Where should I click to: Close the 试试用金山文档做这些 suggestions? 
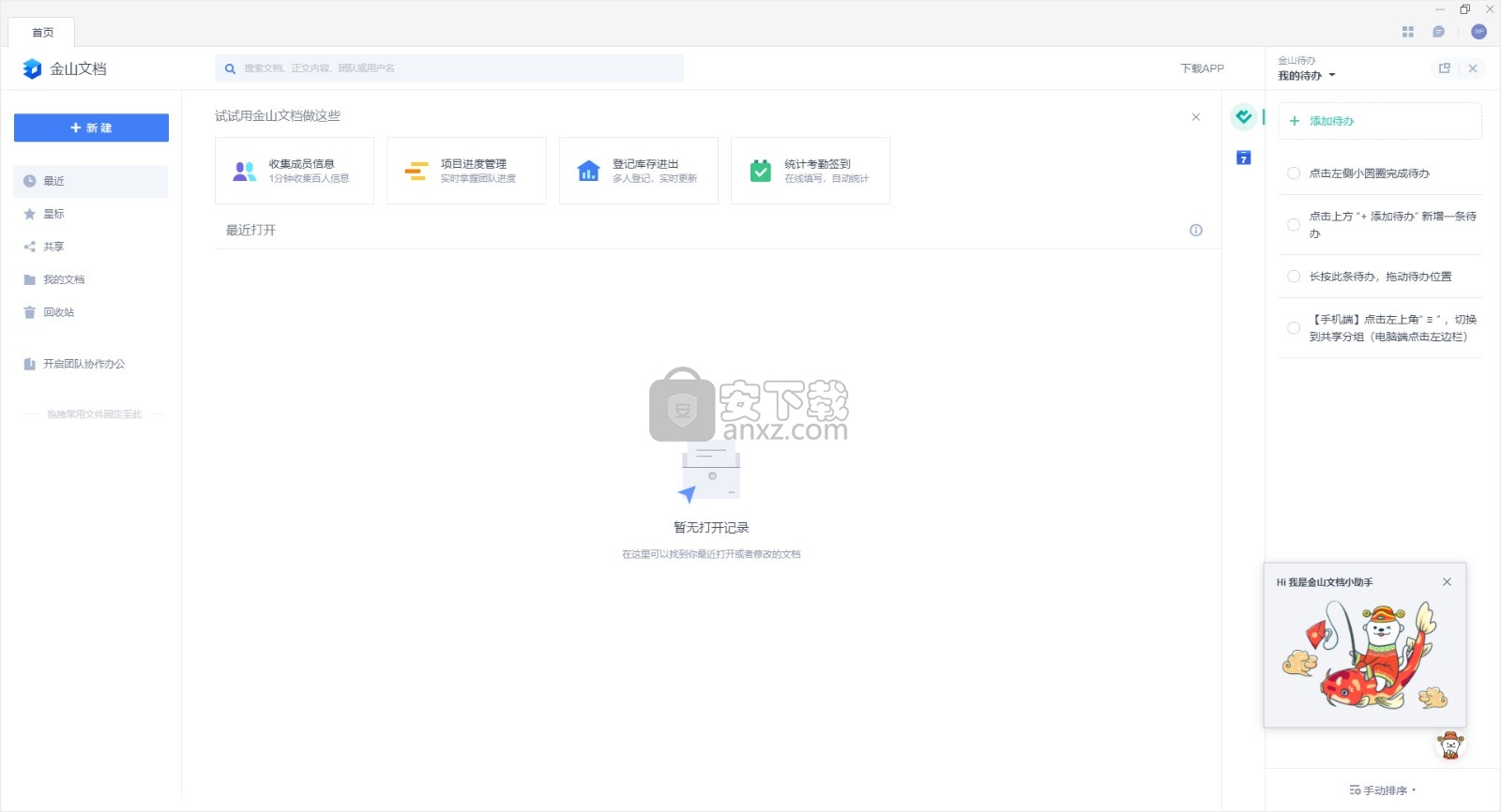1196,117
